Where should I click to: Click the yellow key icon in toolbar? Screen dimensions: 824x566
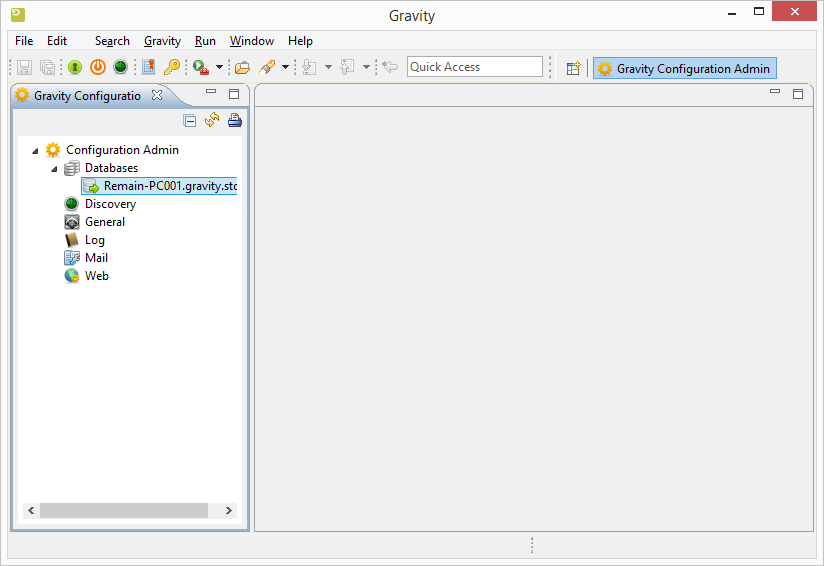tap(172, 67)
